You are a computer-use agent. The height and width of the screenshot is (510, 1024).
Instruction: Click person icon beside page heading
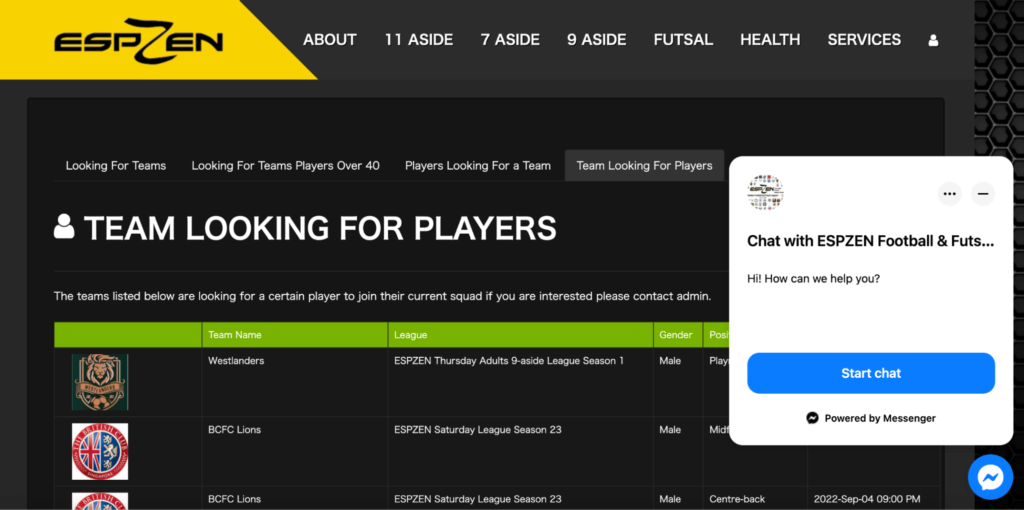tap(64, 227)
